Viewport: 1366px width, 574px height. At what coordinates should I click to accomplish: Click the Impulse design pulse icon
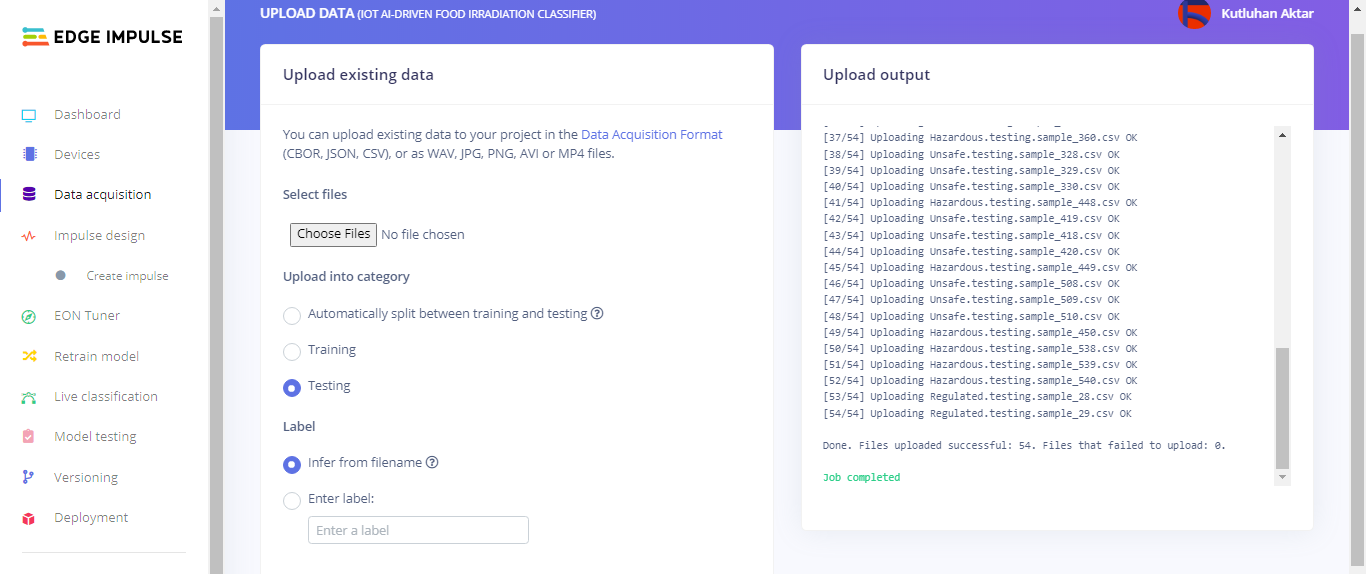pyautogui.click(x=29, y=236)
